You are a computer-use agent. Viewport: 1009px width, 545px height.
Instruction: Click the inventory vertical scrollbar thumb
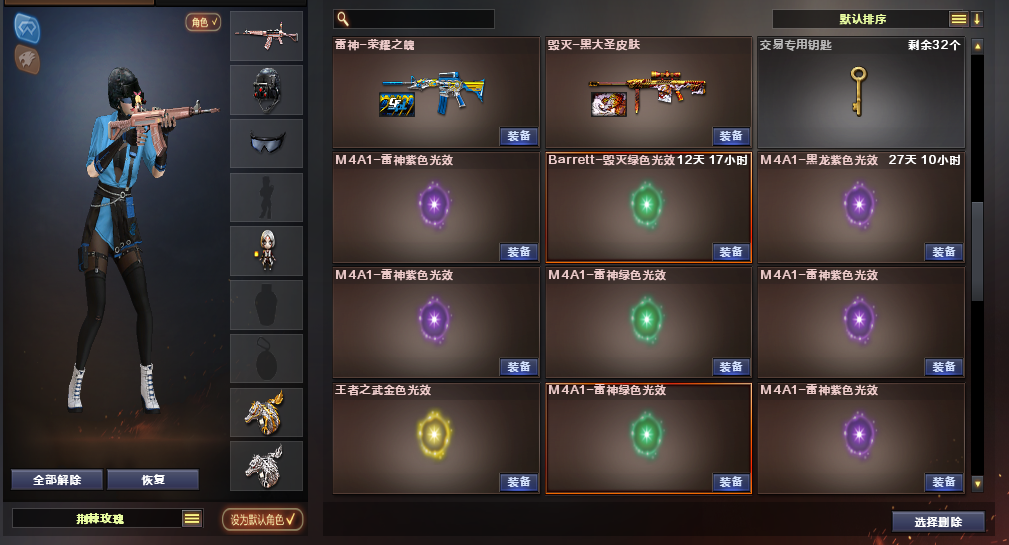(977, 251)
